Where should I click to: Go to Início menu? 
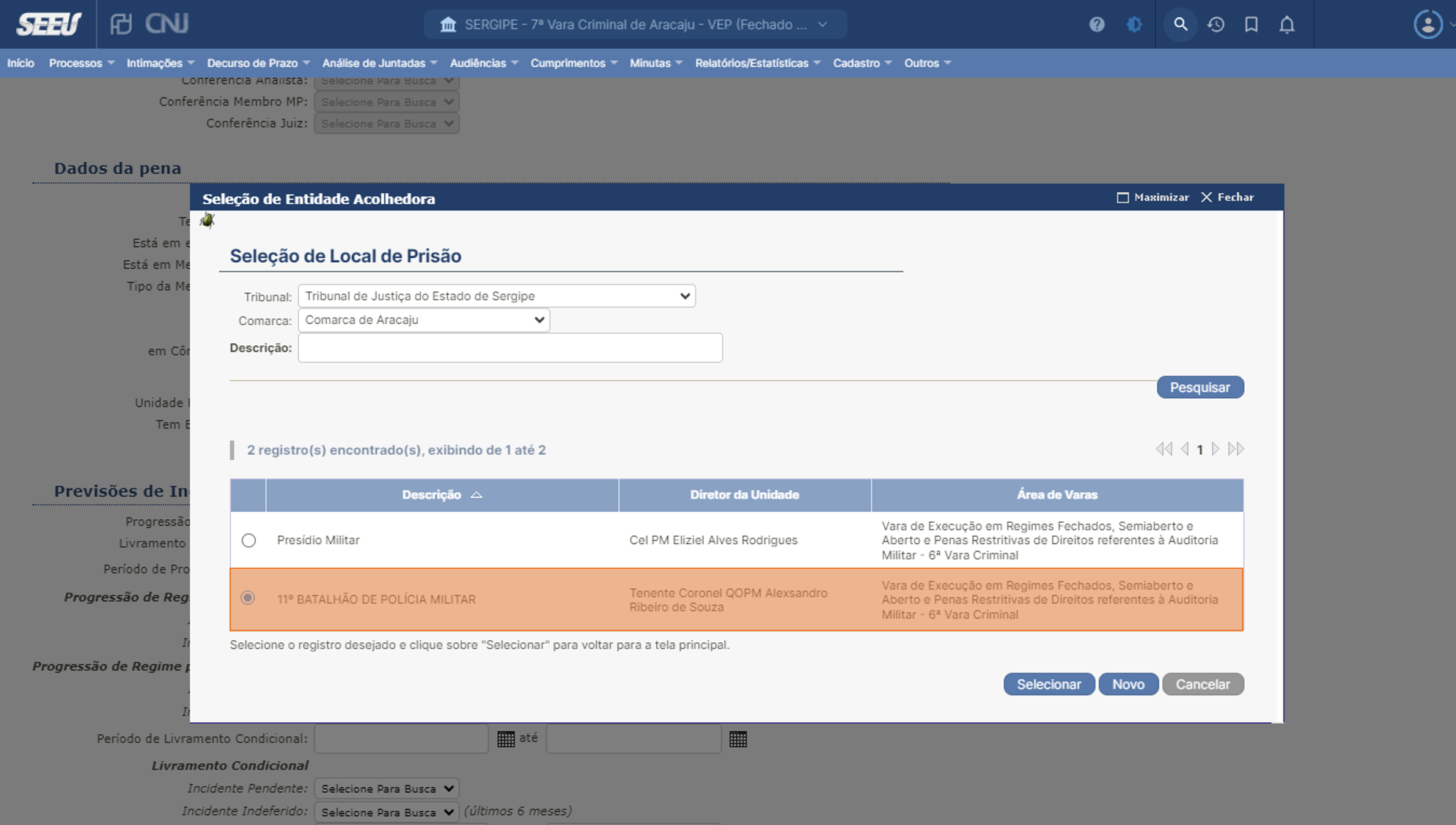[x=21, y=63]
